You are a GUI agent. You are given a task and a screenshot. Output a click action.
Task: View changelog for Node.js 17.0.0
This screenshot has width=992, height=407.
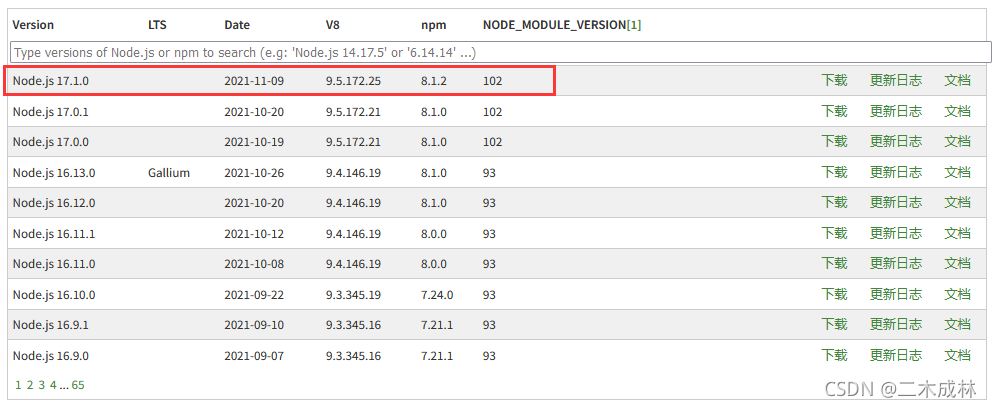click(x=895, y=142)
